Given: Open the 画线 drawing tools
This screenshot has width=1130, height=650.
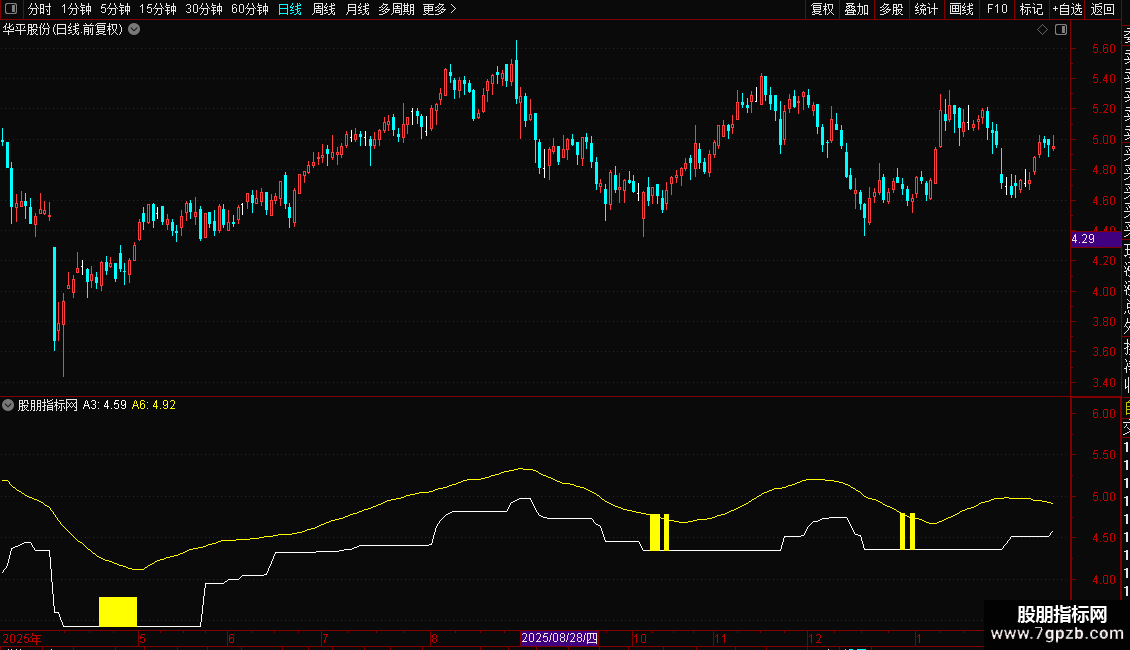Looking at the screenshot, I should [961, 9].
